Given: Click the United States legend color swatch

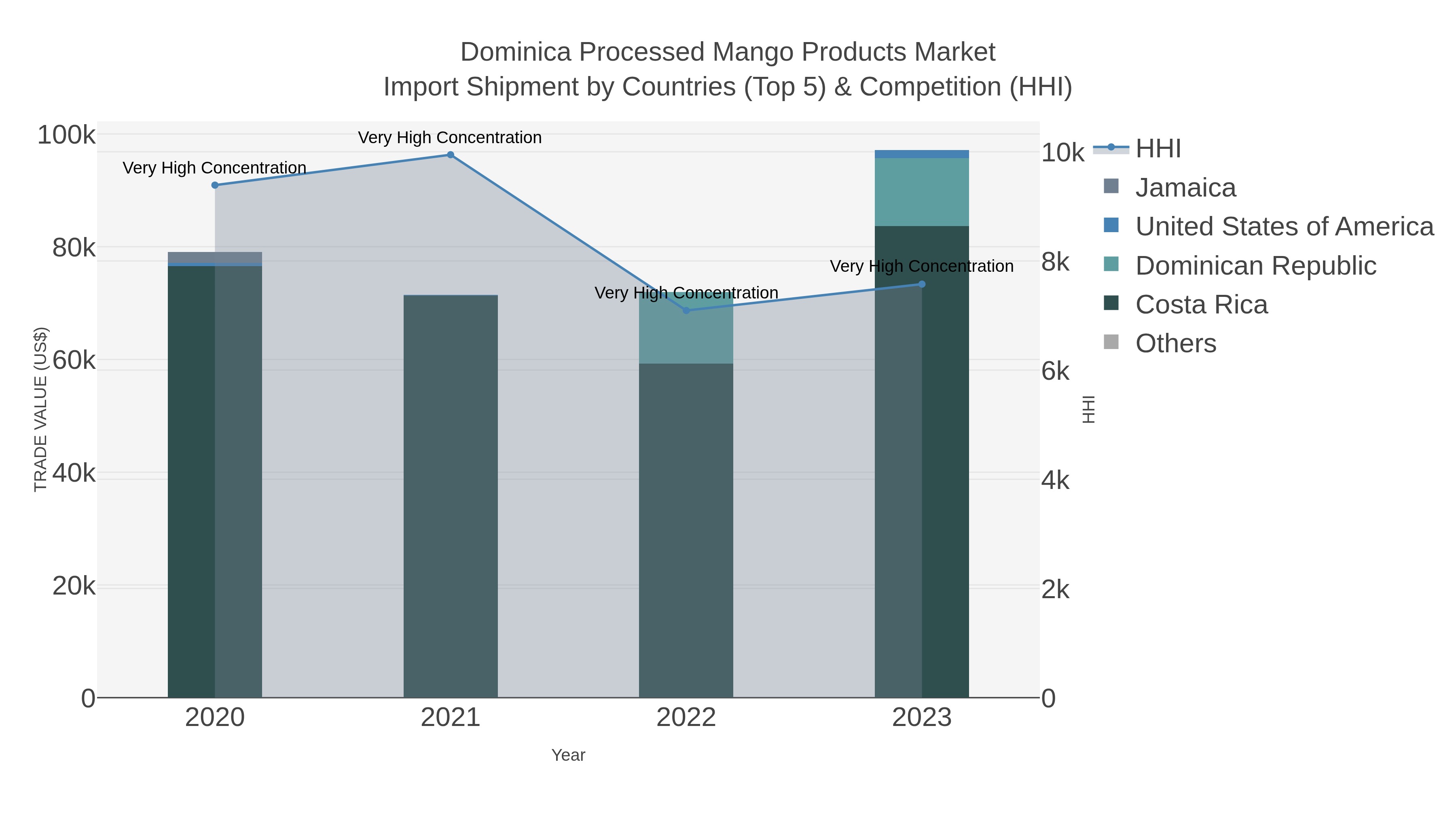Looking at the screenshot, I should [1111, 225].
